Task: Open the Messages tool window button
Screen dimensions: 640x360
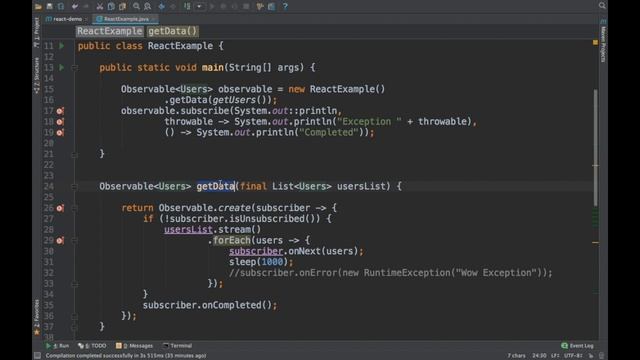Action: 134,346
